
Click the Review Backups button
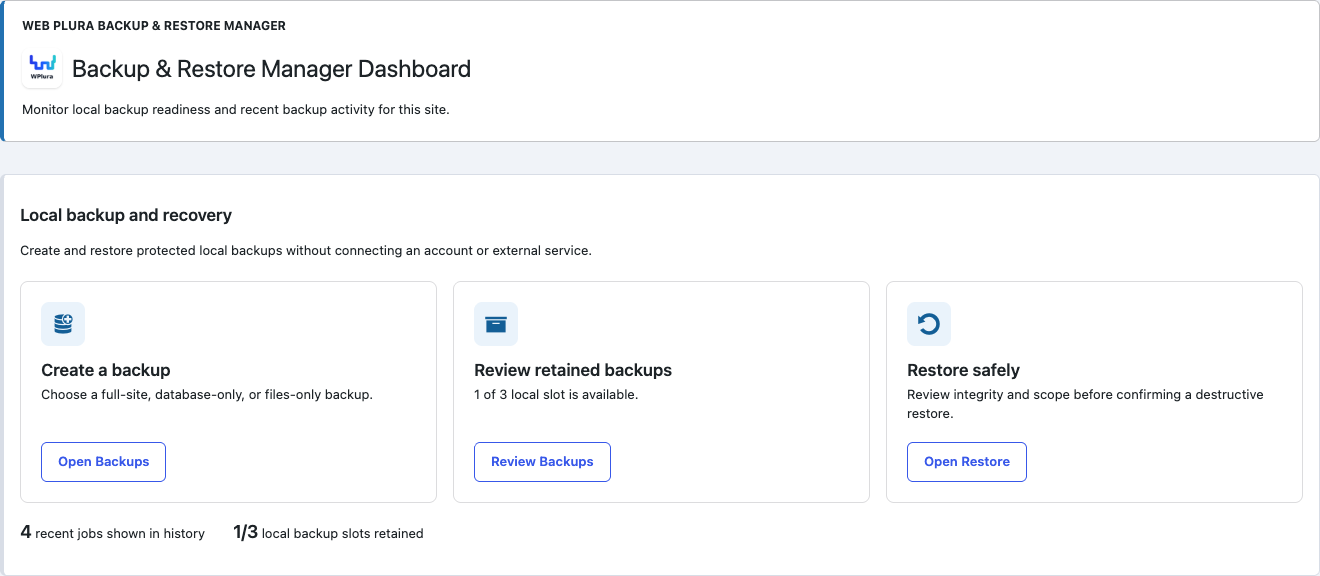pyautogui.click(x=542, y=462)
